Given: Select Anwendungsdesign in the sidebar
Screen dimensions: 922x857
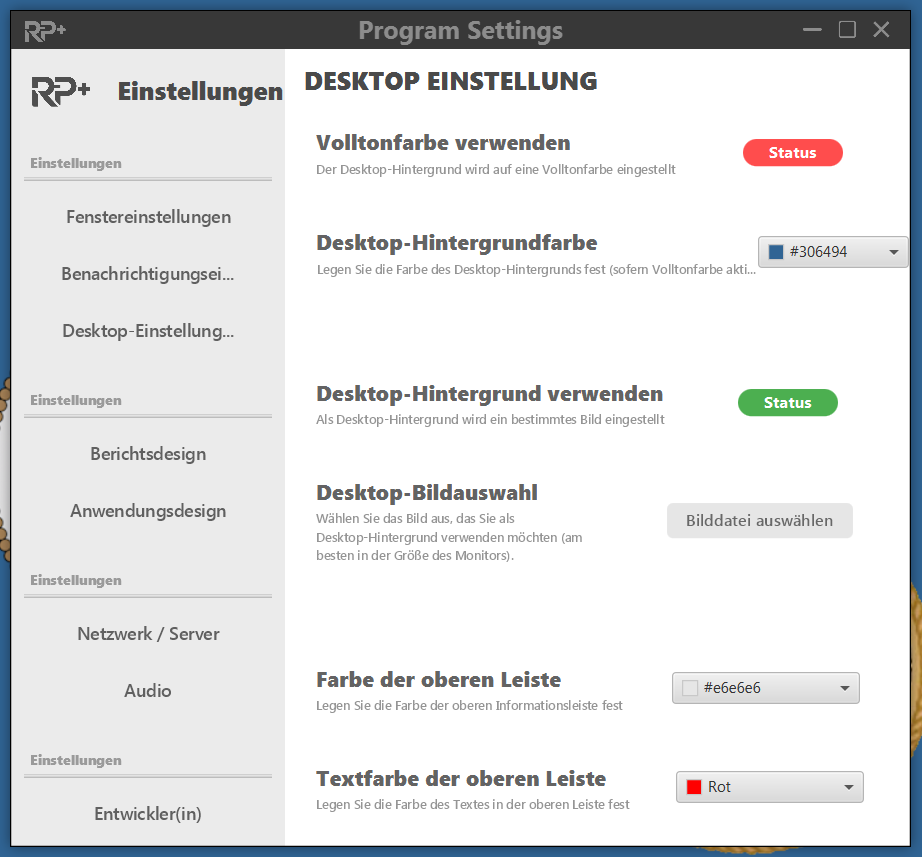Looking at the screenshot, I should pyautogui.click(x=148, y=511).
